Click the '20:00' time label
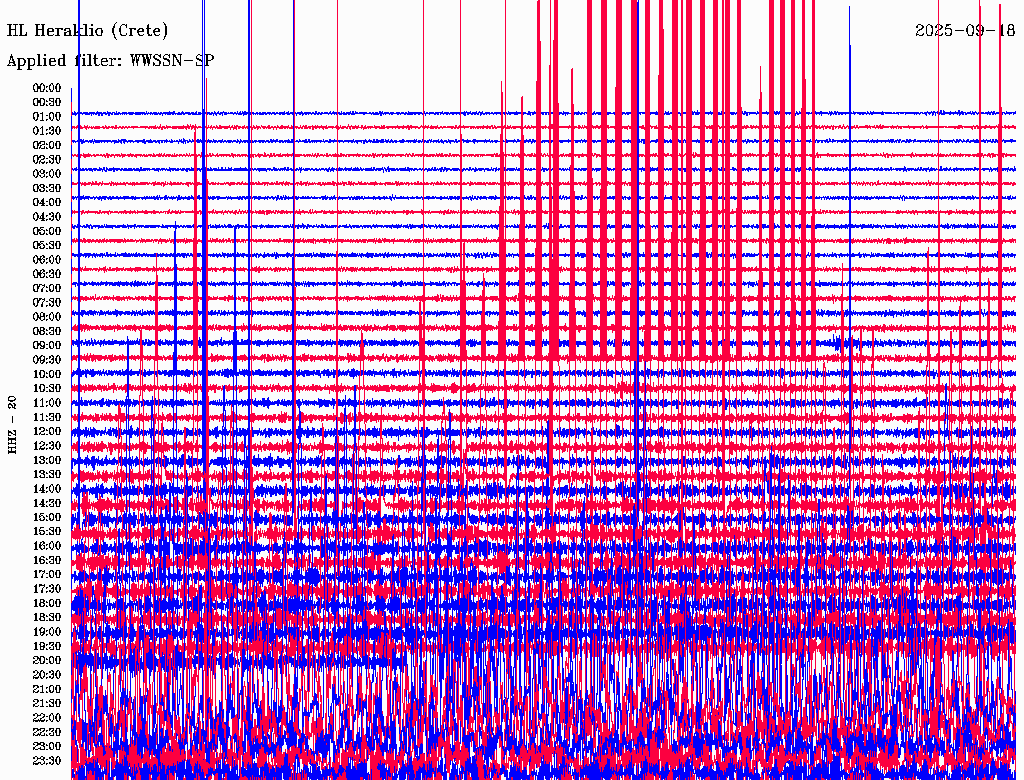Screen dimensions: 1024x780 coord(47,660)
